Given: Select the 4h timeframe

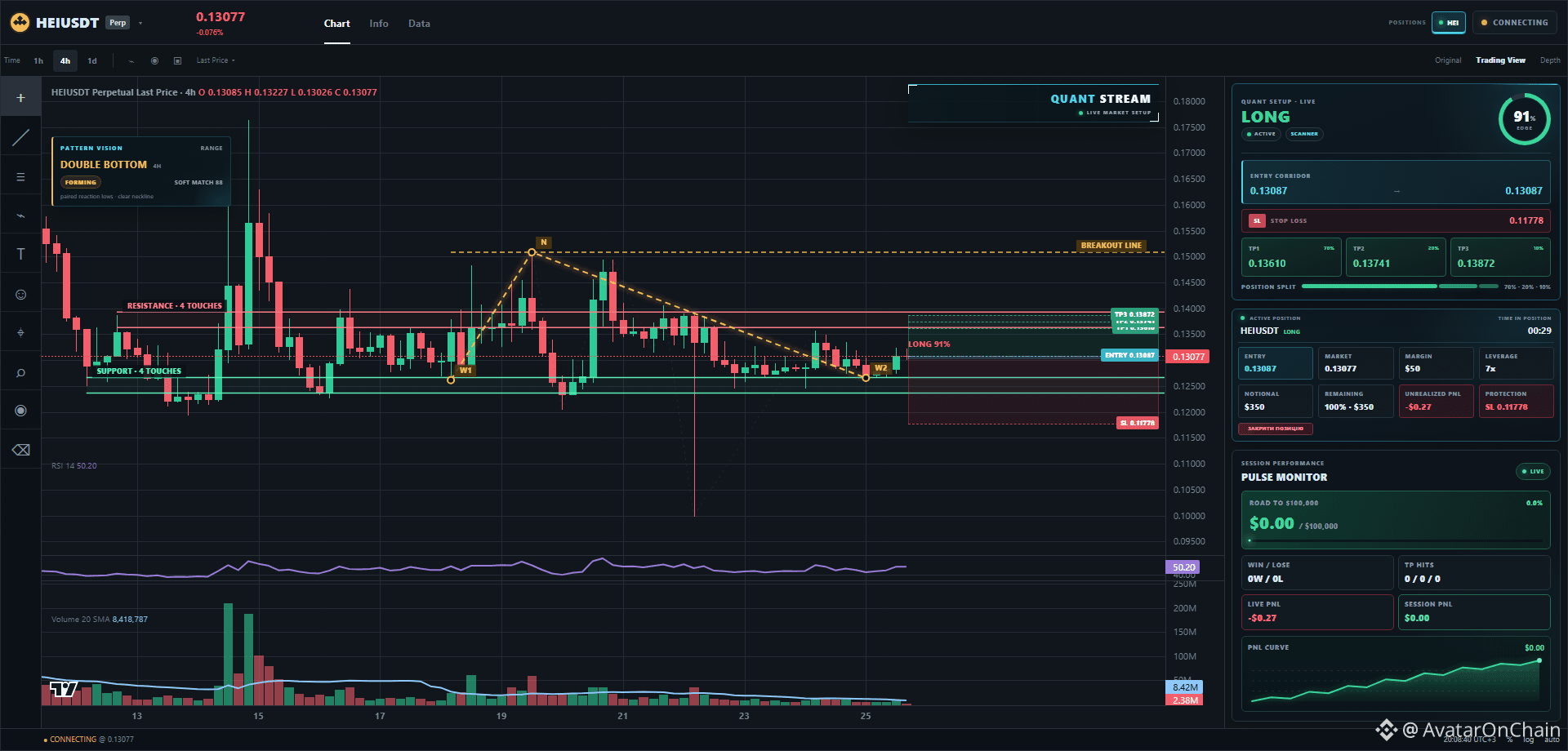Looking at the screenshot, I should [x=65, y=60].
